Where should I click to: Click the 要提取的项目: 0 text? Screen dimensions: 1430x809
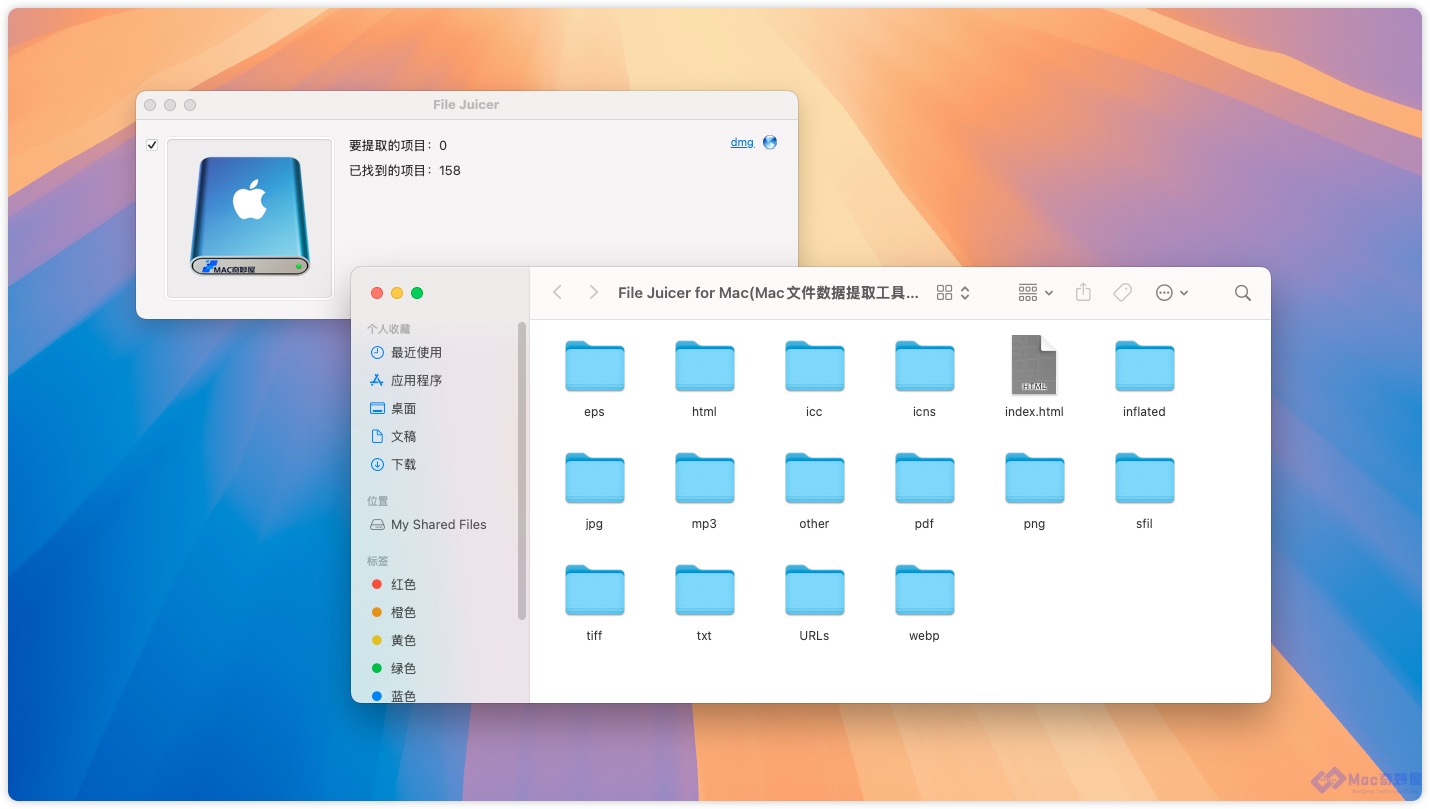click(x=398, y=145)
